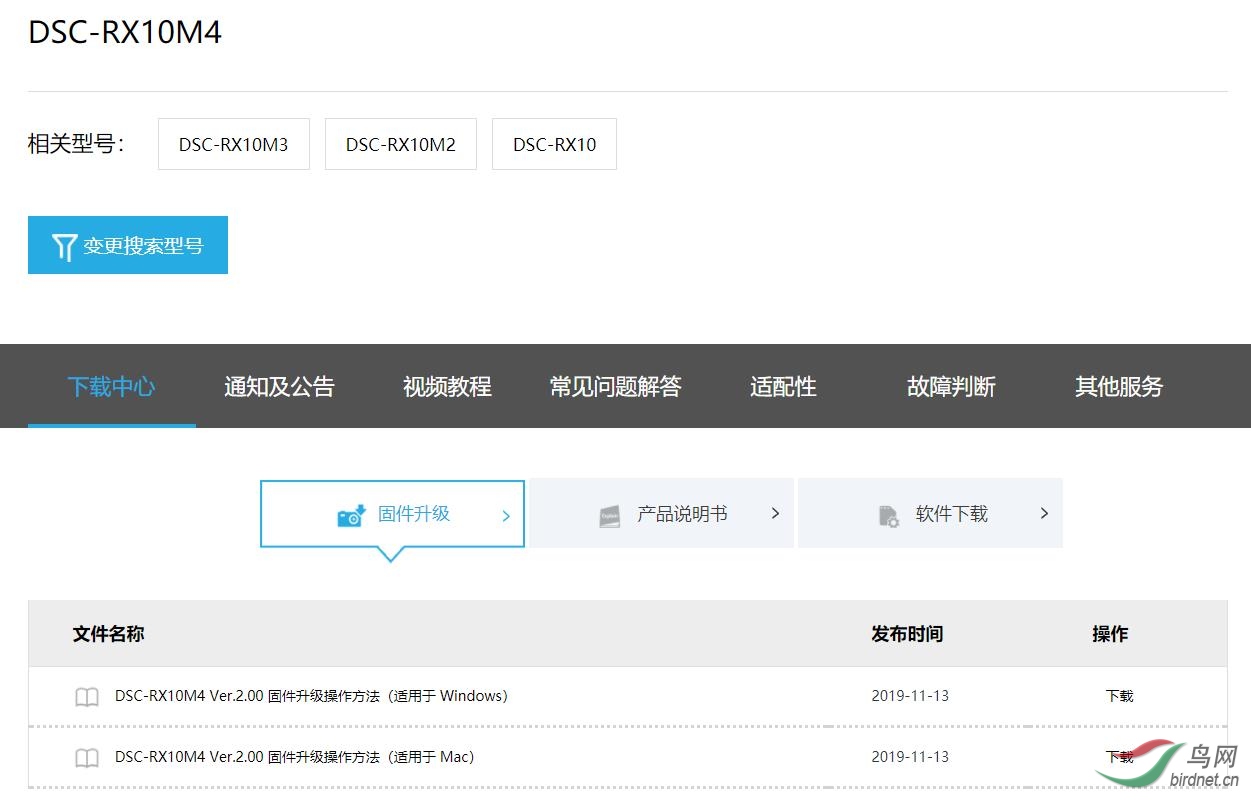Image resolution: width=1251 pixels, height=805 pixels.
Task: Click the book icon in the Mac row
Action: coord(87,758)
